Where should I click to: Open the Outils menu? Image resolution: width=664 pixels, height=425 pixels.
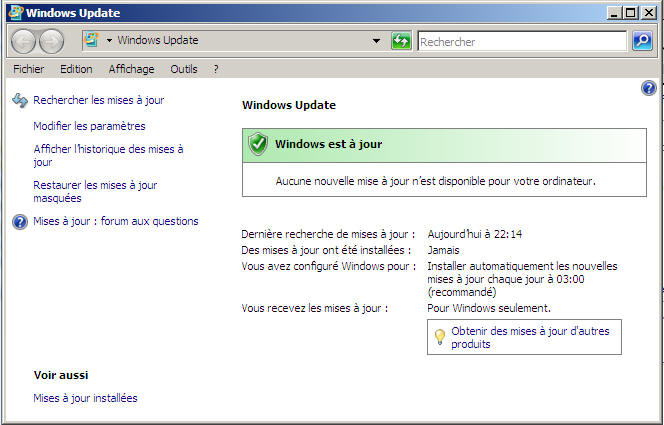click(184, 69)
